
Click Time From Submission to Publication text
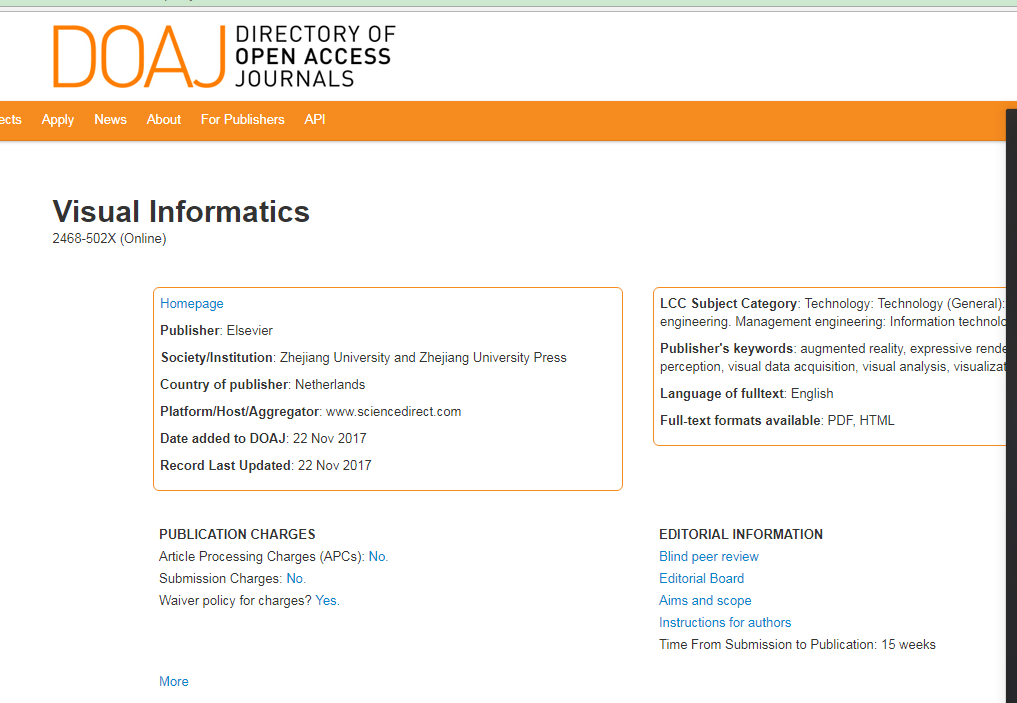[797, 645]
